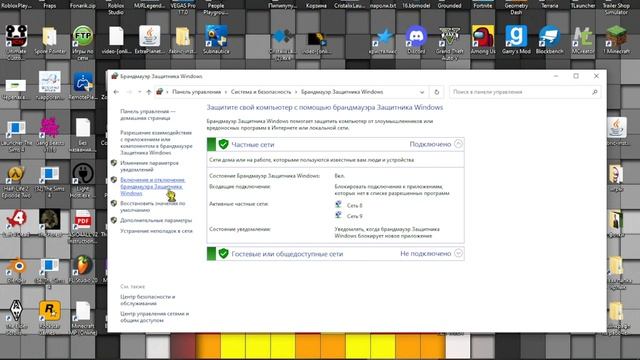Open the fabric-inst folder icon
This screenshot has width=640, height=360.
tap(182, 38)
